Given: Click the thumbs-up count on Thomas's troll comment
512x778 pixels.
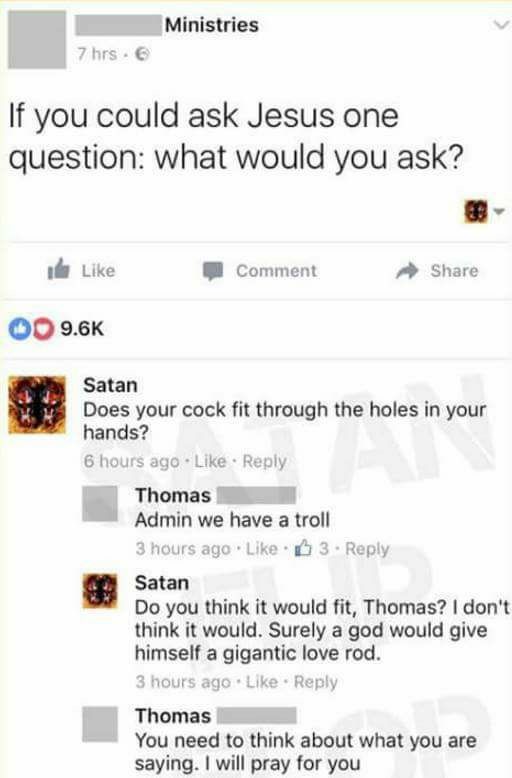Looking at the screenshot, I should tap(312, 548).
